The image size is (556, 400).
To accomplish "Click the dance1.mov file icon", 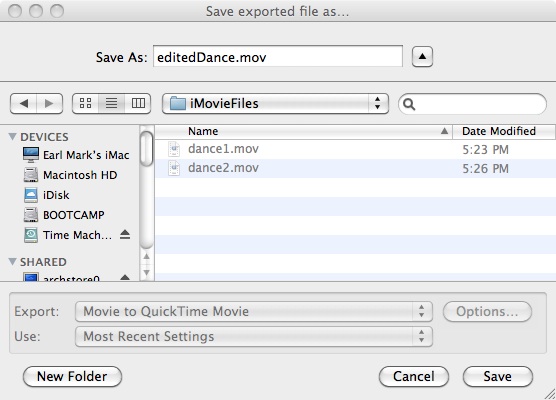I will [174, 149].
